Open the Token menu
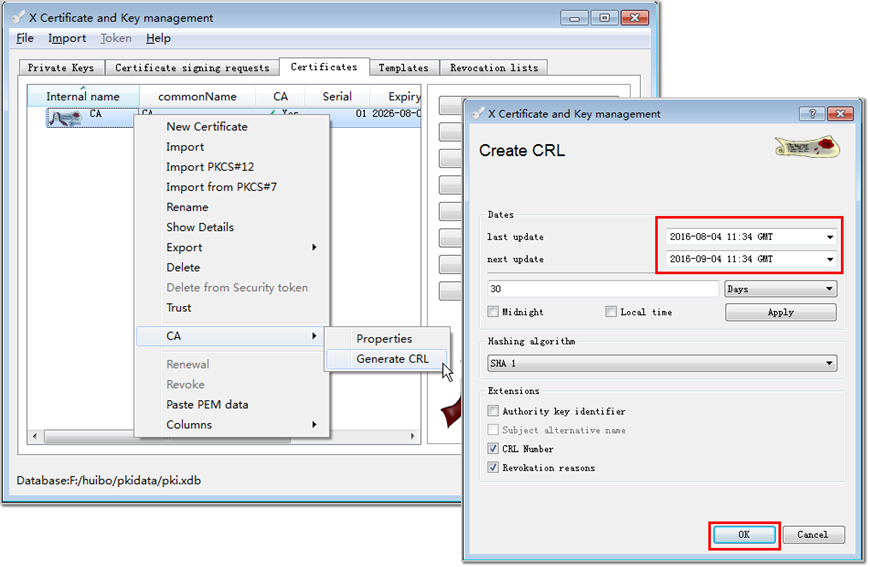This screenshot has height=567, width=870. coord(116,38)
